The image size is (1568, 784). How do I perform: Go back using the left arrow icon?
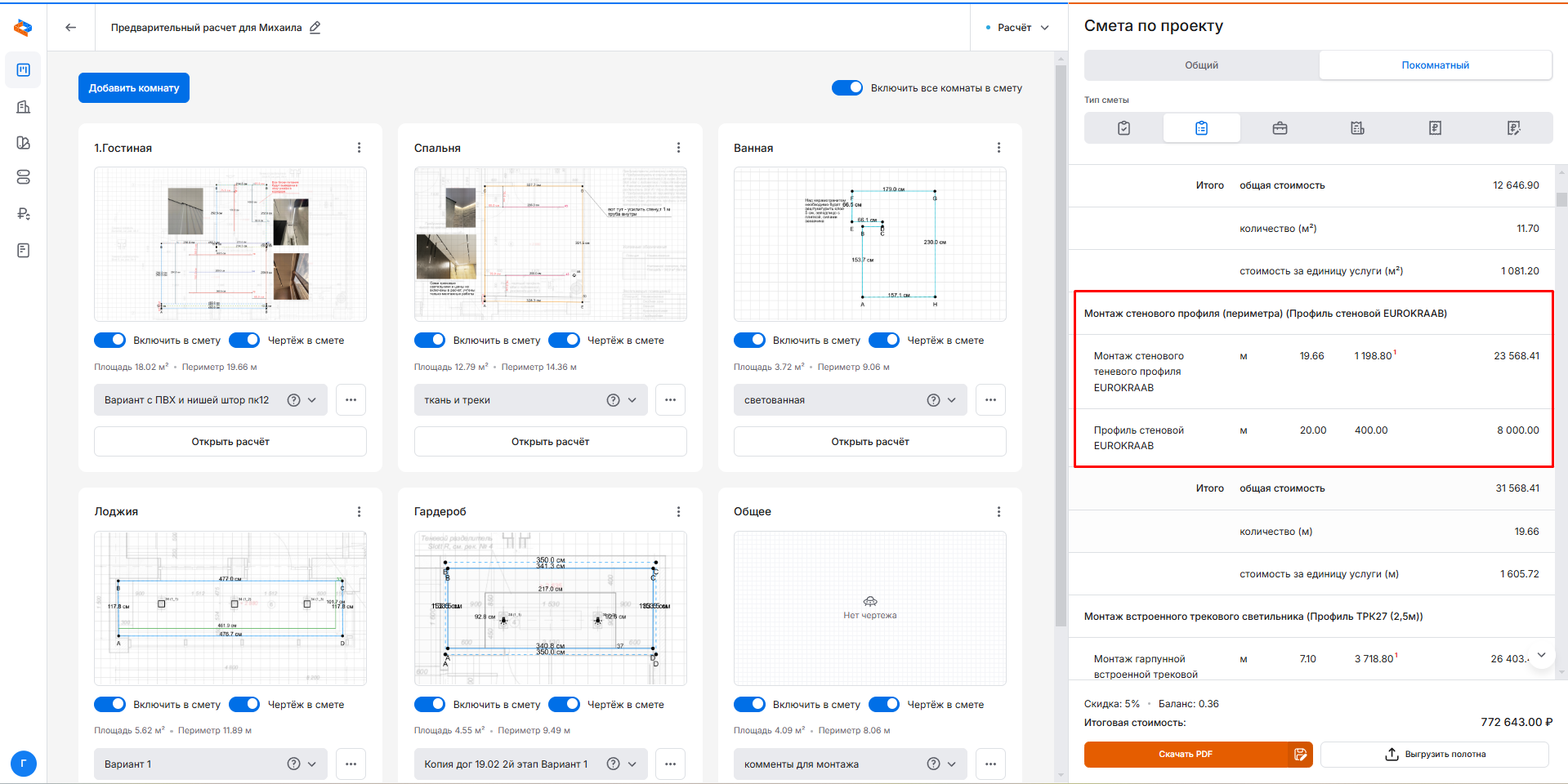71,28
